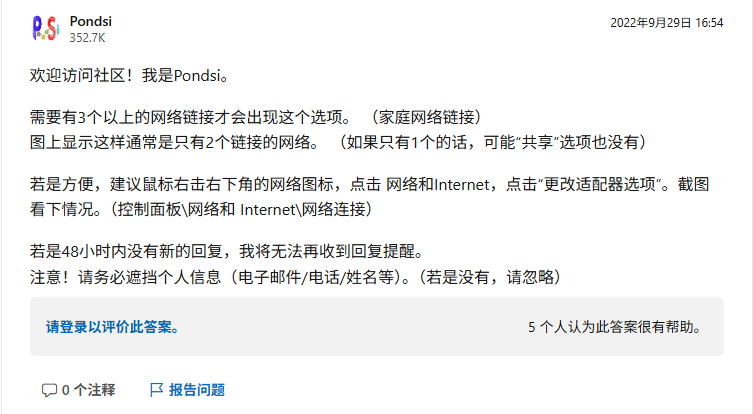Click the 请登录以评价此答案 sign-in link

tap(113, 327)
